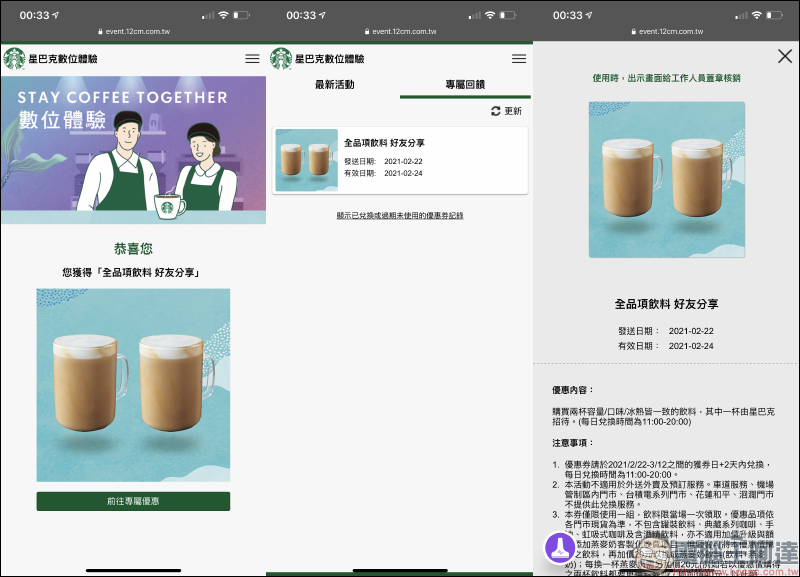Image resolution: width=800 pixels, height=577 pixels.
Task: Click URL event.12cm.com.tw on right screen
Action: [x=671, y=31]
